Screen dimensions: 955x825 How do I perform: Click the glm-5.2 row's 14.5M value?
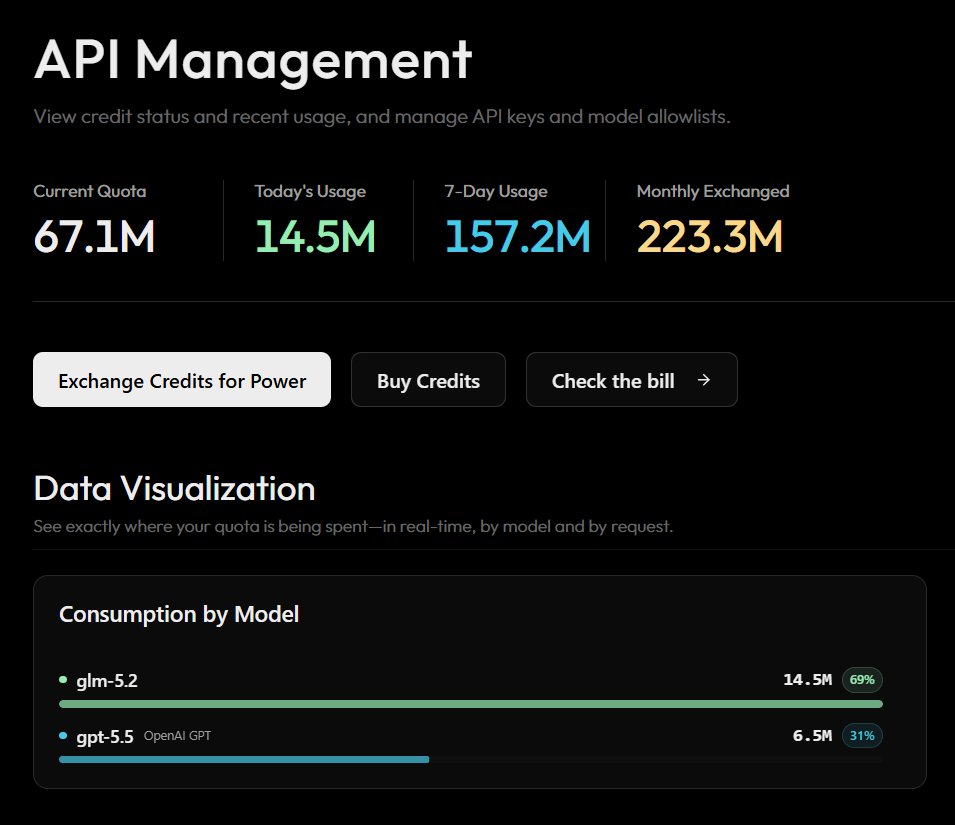807,679
